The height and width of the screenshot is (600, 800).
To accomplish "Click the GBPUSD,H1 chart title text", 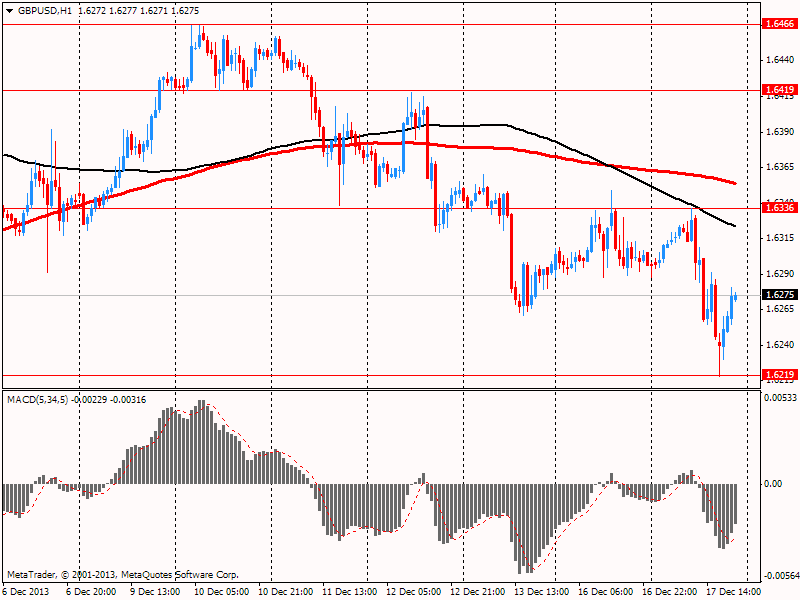I will pyautogui.click(x=45, y=11).
